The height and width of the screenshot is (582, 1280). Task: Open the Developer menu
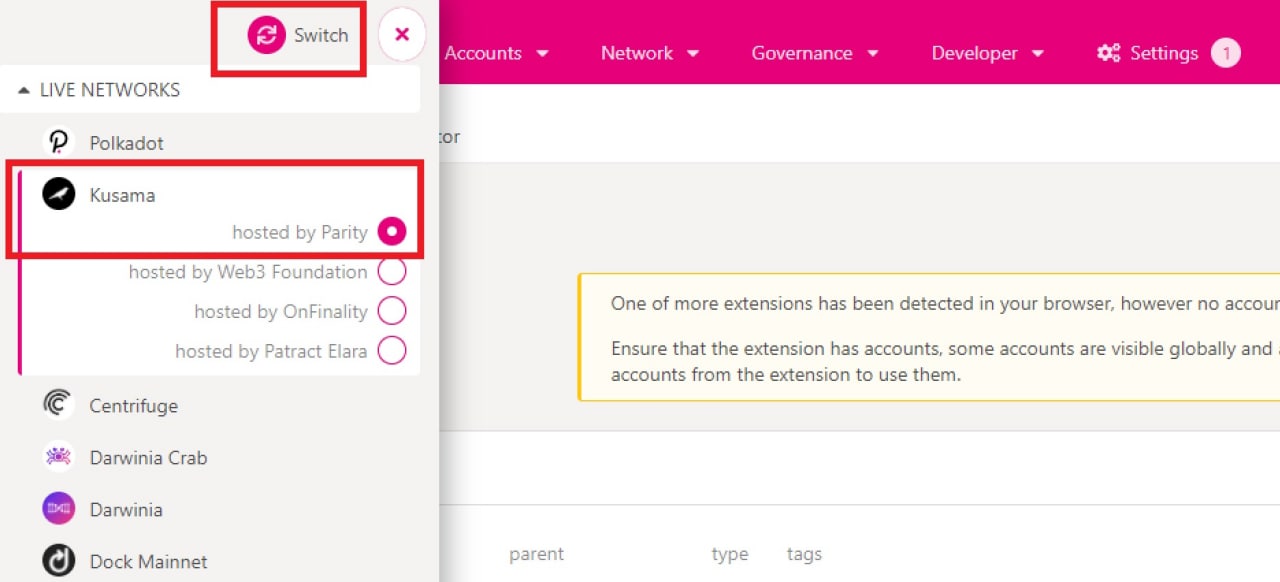tap(988, 53)
